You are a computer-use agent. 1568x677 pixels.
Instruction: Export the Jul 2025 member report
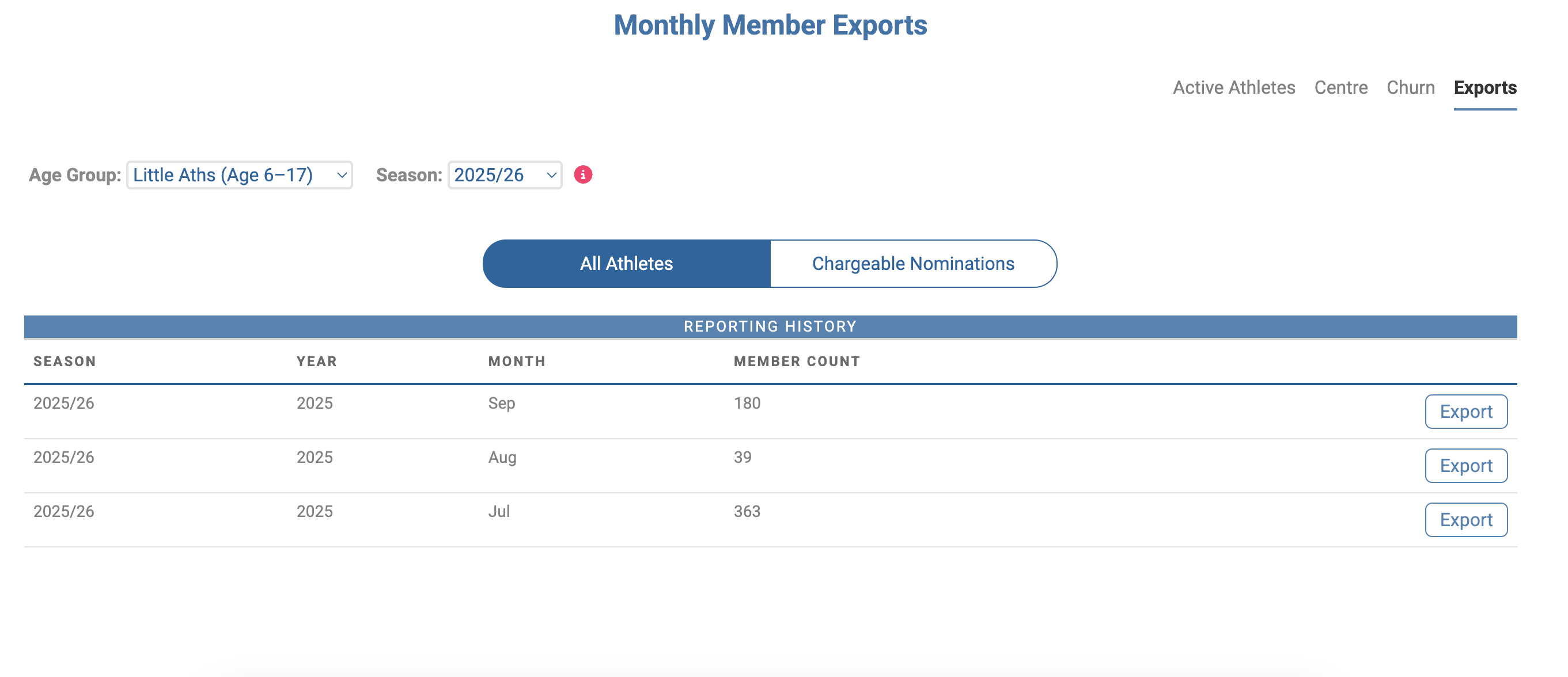tap(1465, 520)
